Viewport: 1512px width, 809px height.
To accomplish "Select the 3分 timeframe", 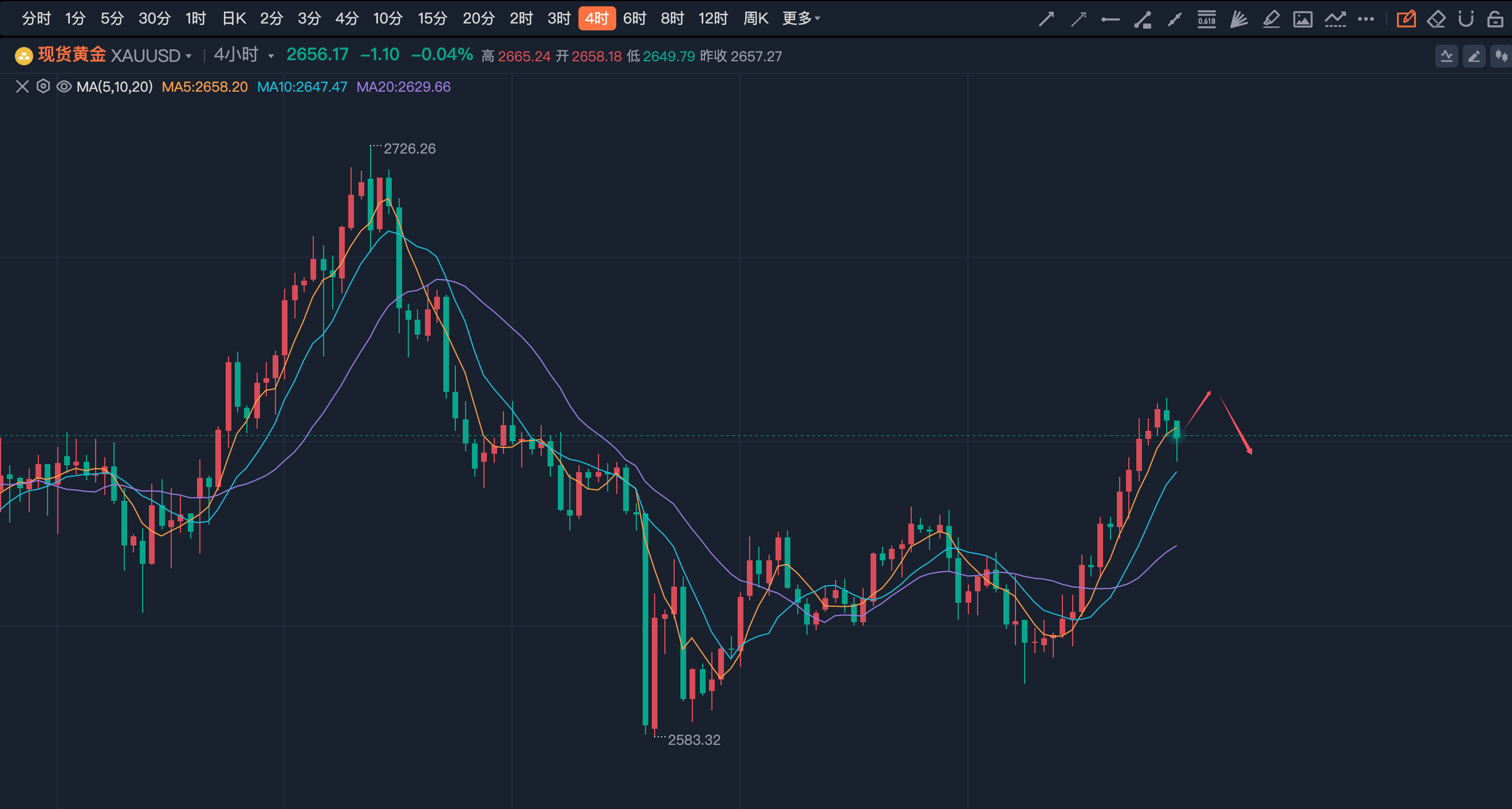I will (309, 19).
